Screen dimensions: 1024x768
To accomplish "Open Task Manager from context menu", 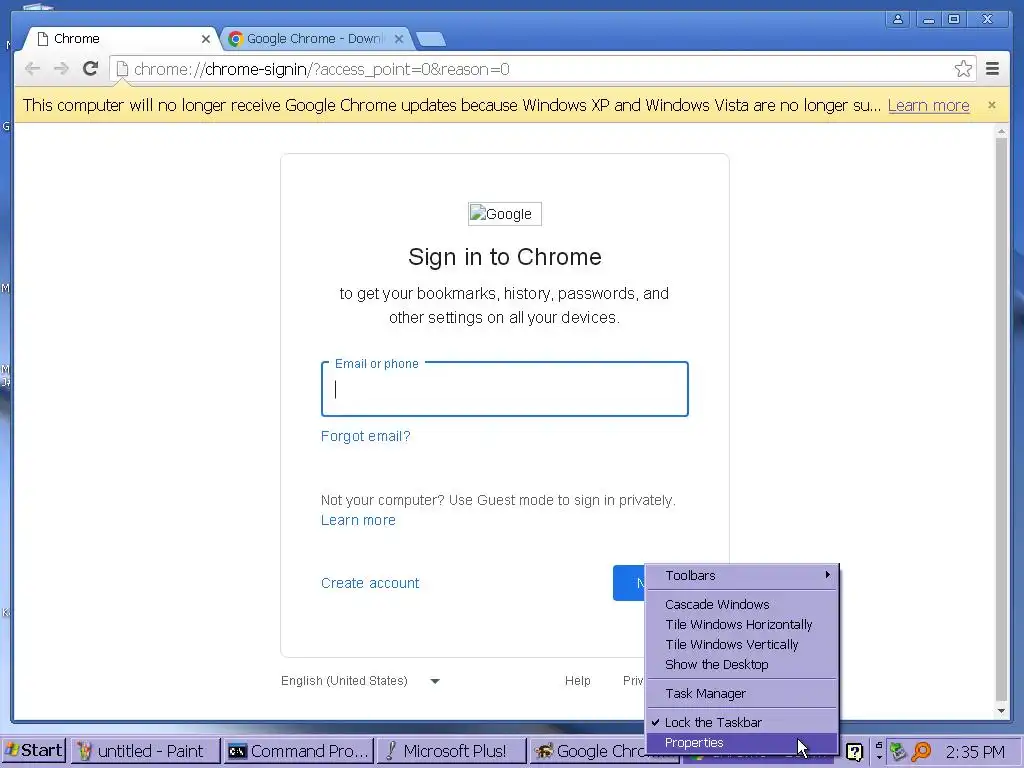I will tap(741, 694).
